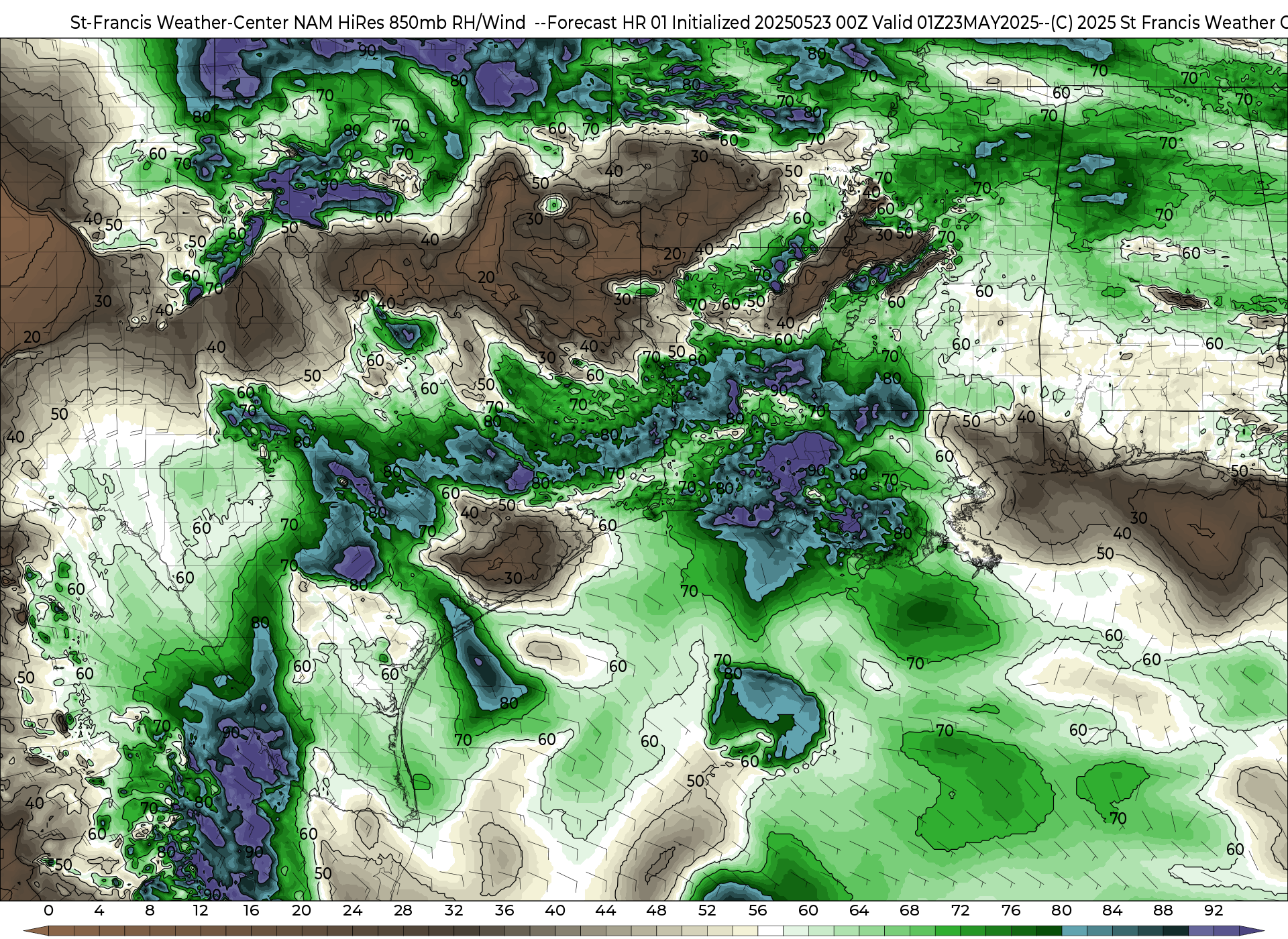
Task: Click the colorbar scale label 92
Action: pyautogui.click(x=1214, y=910)
